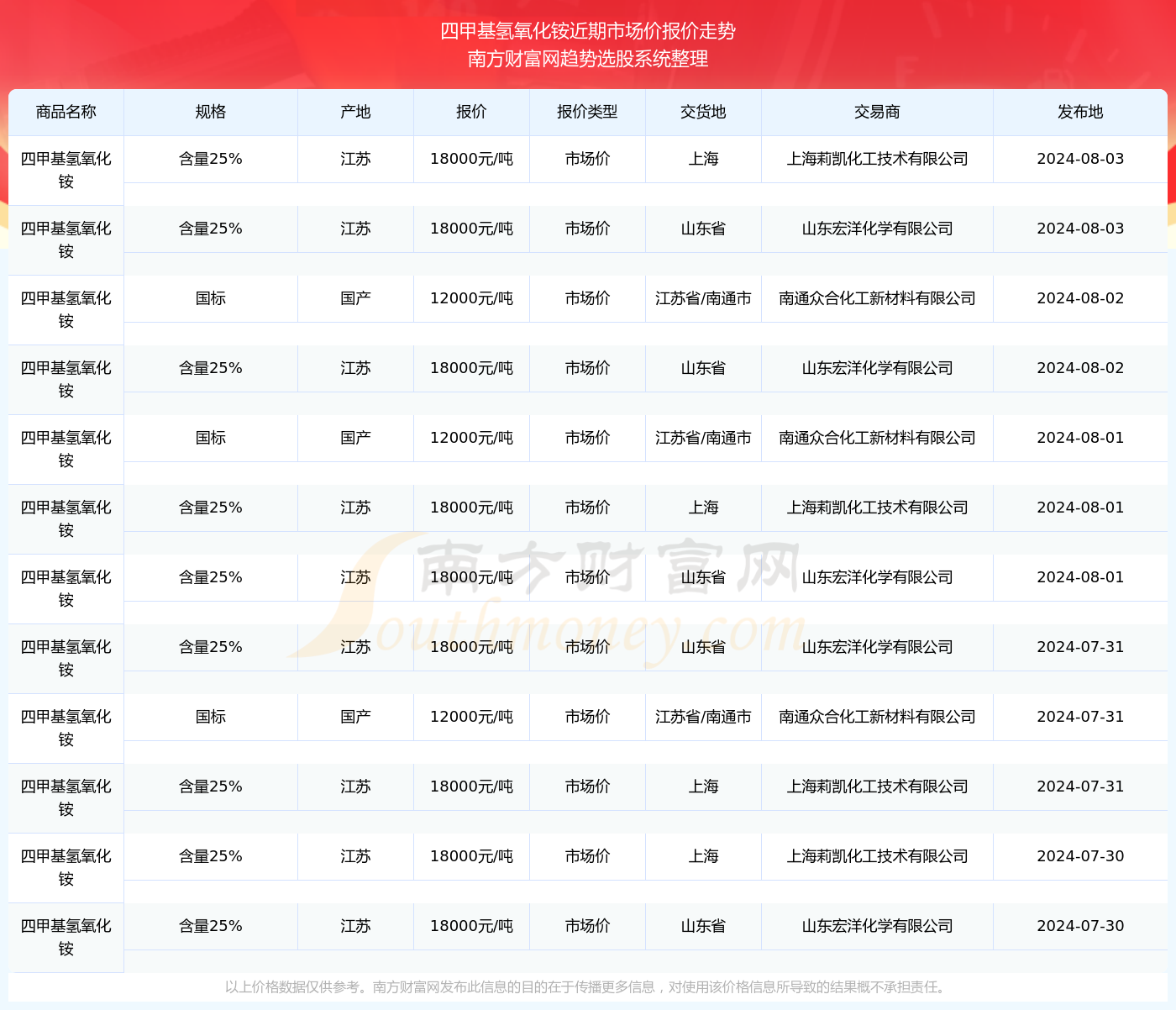Viewport: 1176px width, 1010px height.
Task: Click 国产 origin in the 2024-07-31 row
Action: tap(355, 717)
